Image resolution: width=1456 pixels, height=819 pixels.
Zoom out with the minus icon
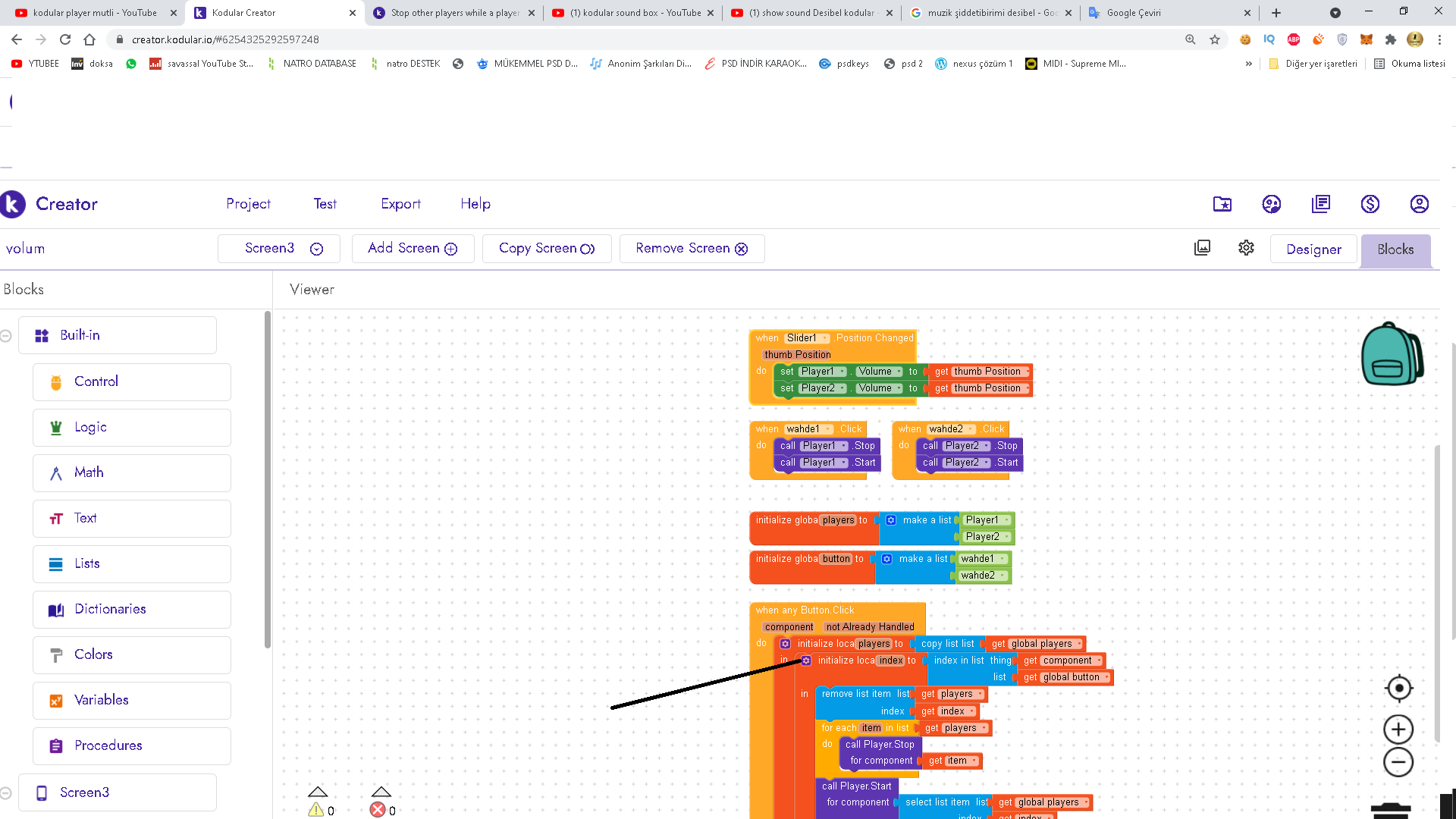click(x=1398, y=762)
